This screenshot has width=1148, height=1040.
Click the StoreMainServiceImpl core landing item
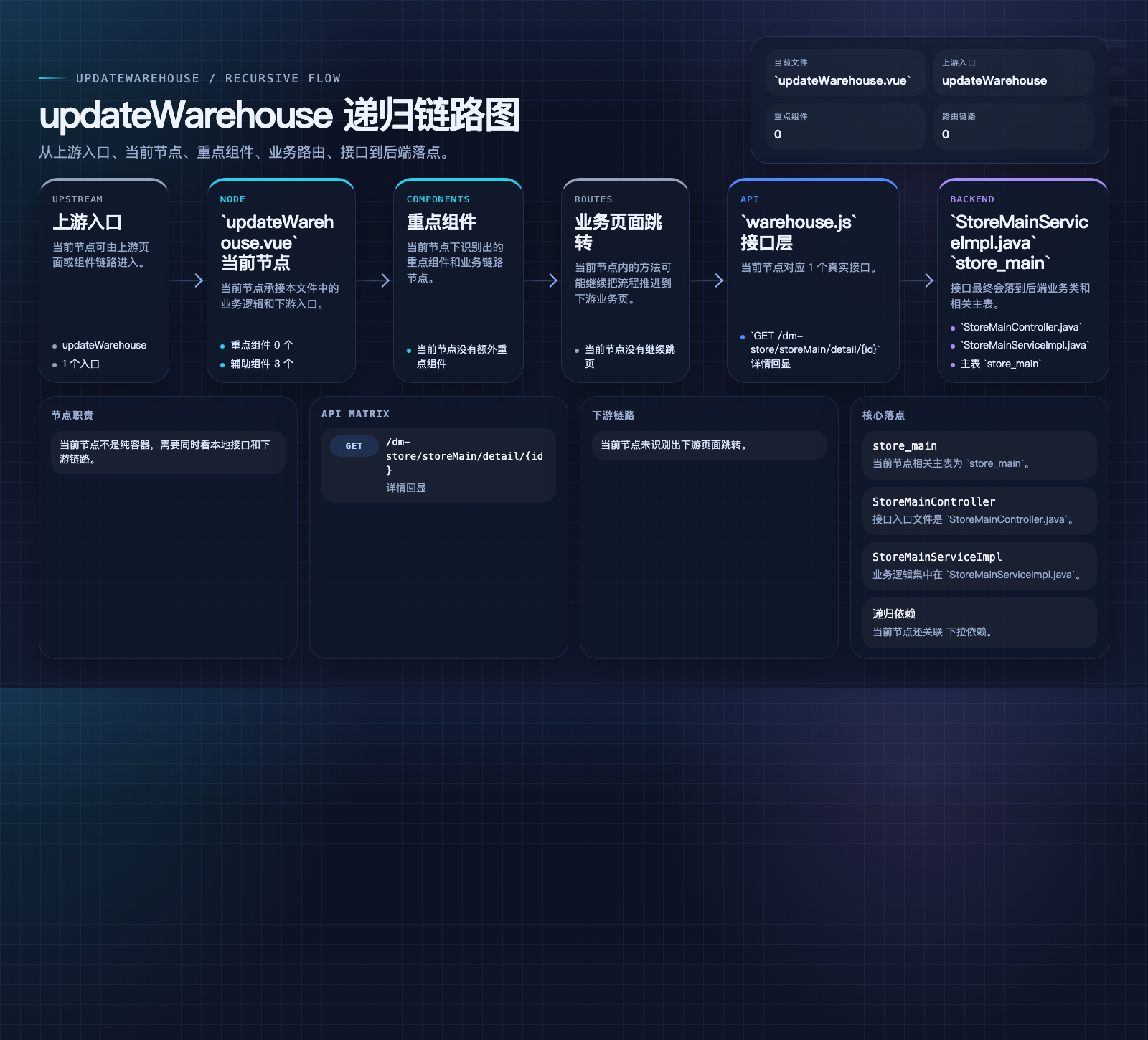pyautogui.click(x=979, y=566)
